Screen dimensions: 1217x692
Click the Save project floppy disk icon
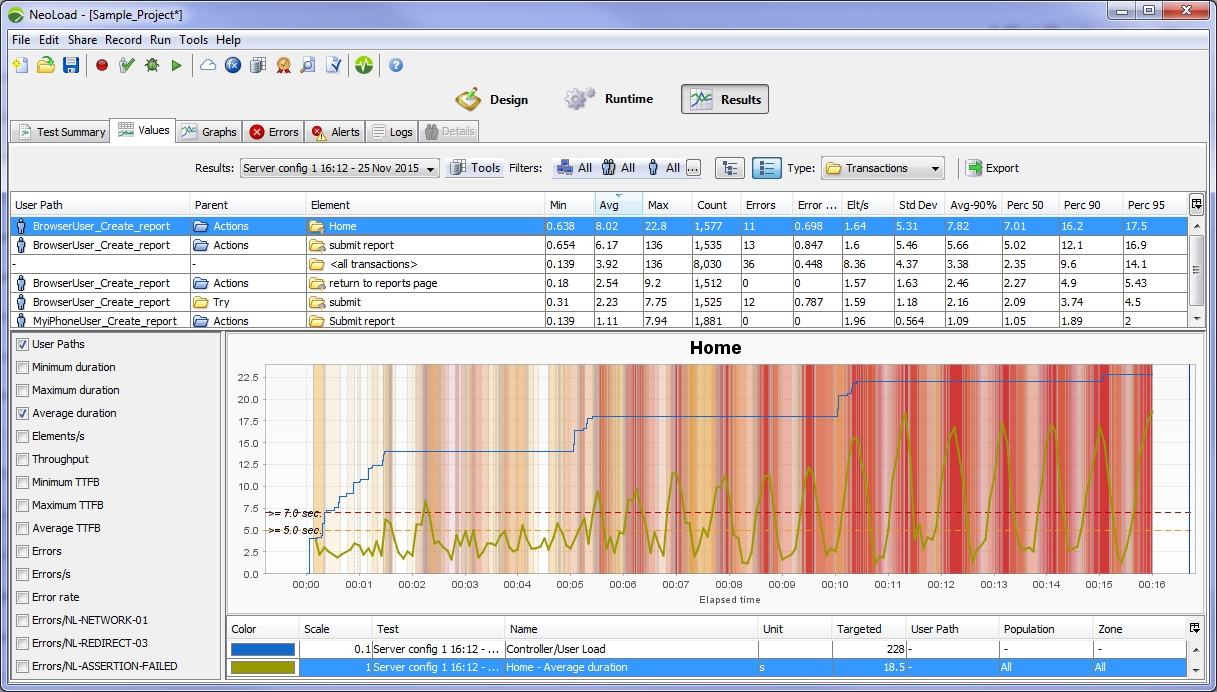coord(71,65)
